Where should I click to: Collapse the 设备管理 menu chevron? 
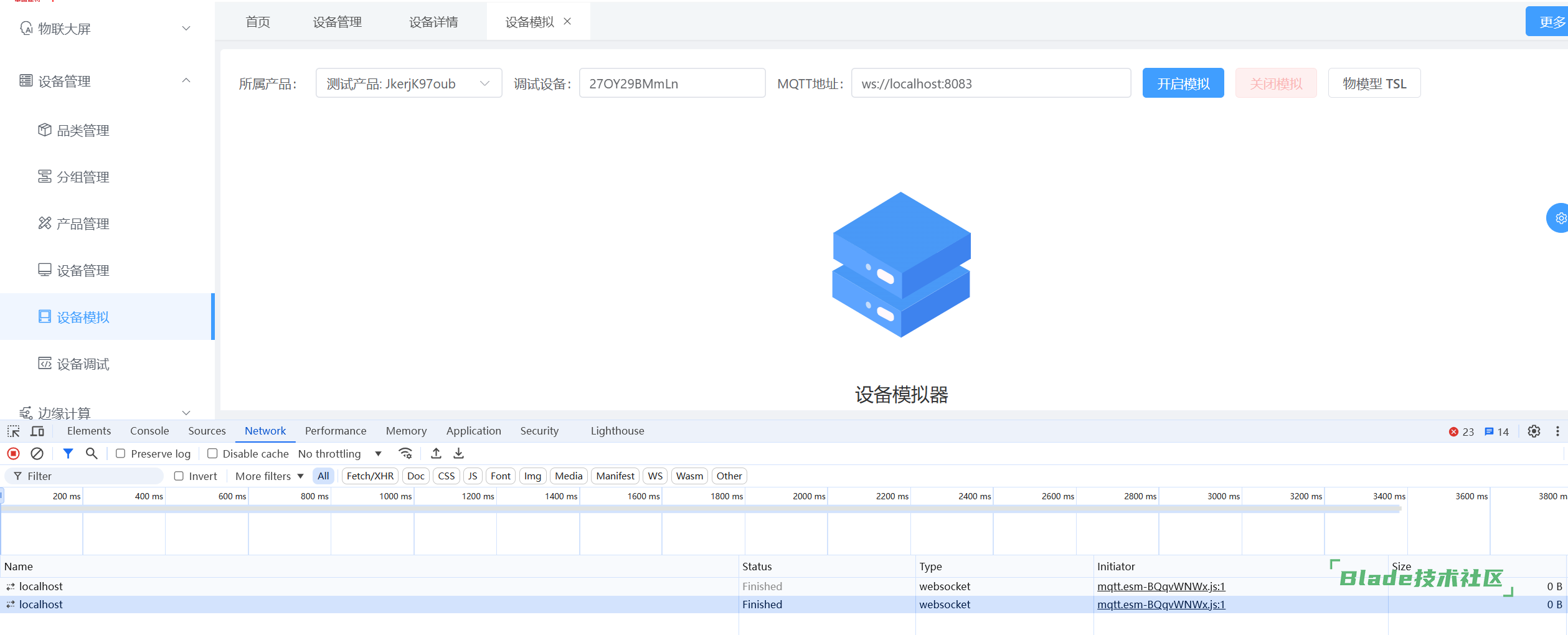point(186,80)
